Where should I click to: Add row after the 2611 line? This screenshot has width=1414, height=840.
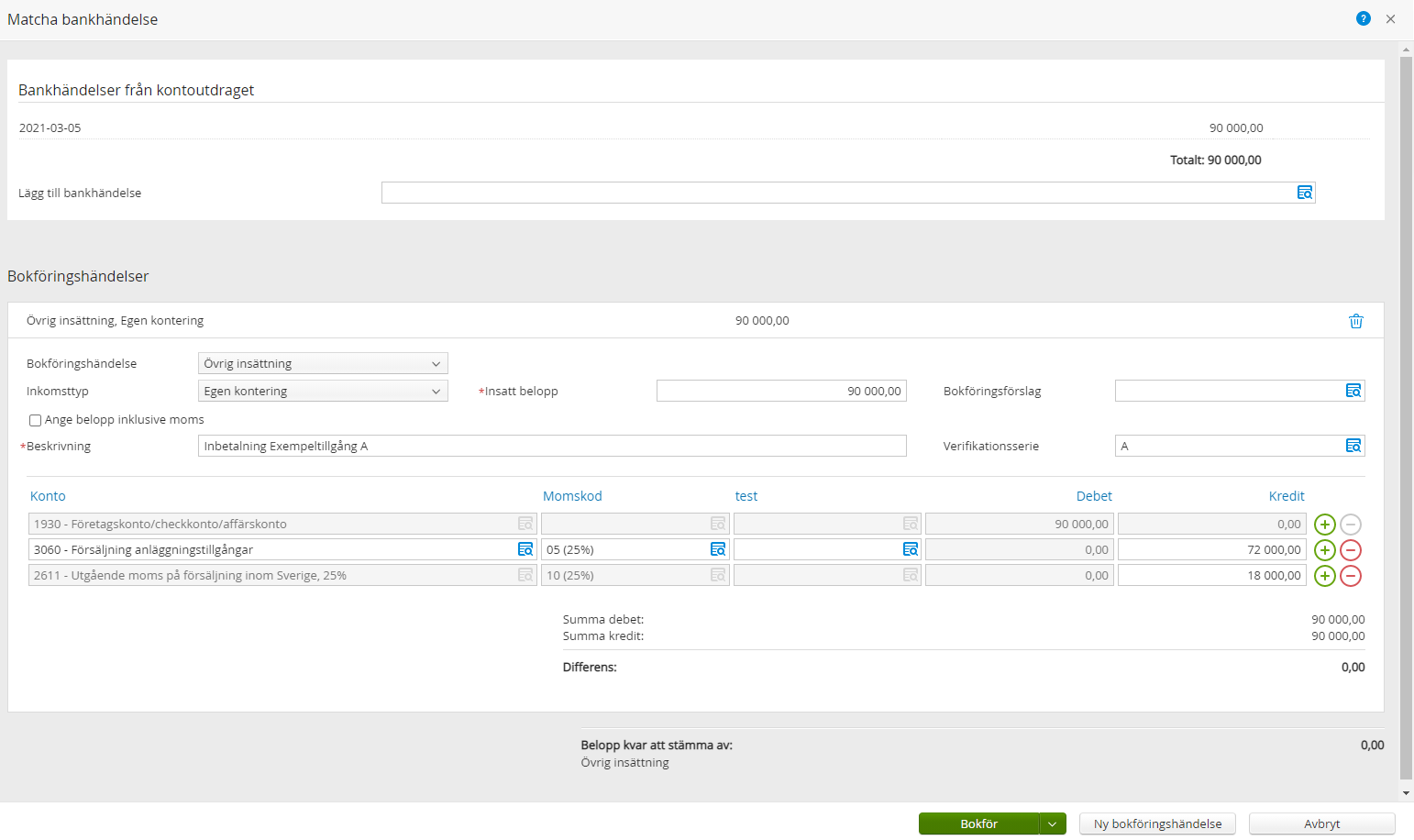pyautogui.click(x=1324, y=576)
